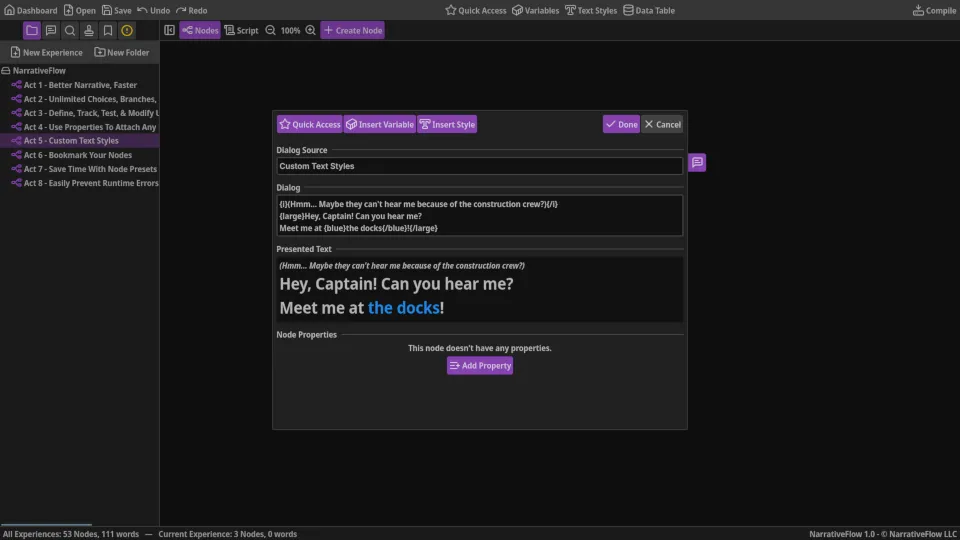Open Text Styles from top bar
The height and width of the screenshot is (540, 960).
tap(590, 10)
